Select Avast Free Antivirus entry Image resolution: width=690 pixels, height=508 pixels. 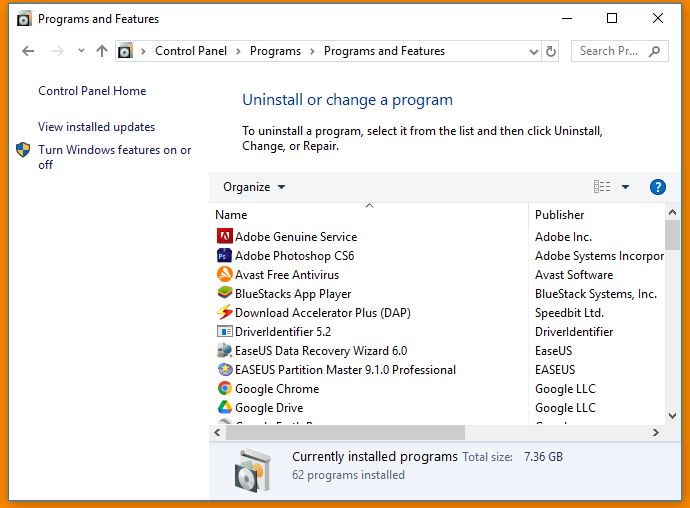click(287, 274)
